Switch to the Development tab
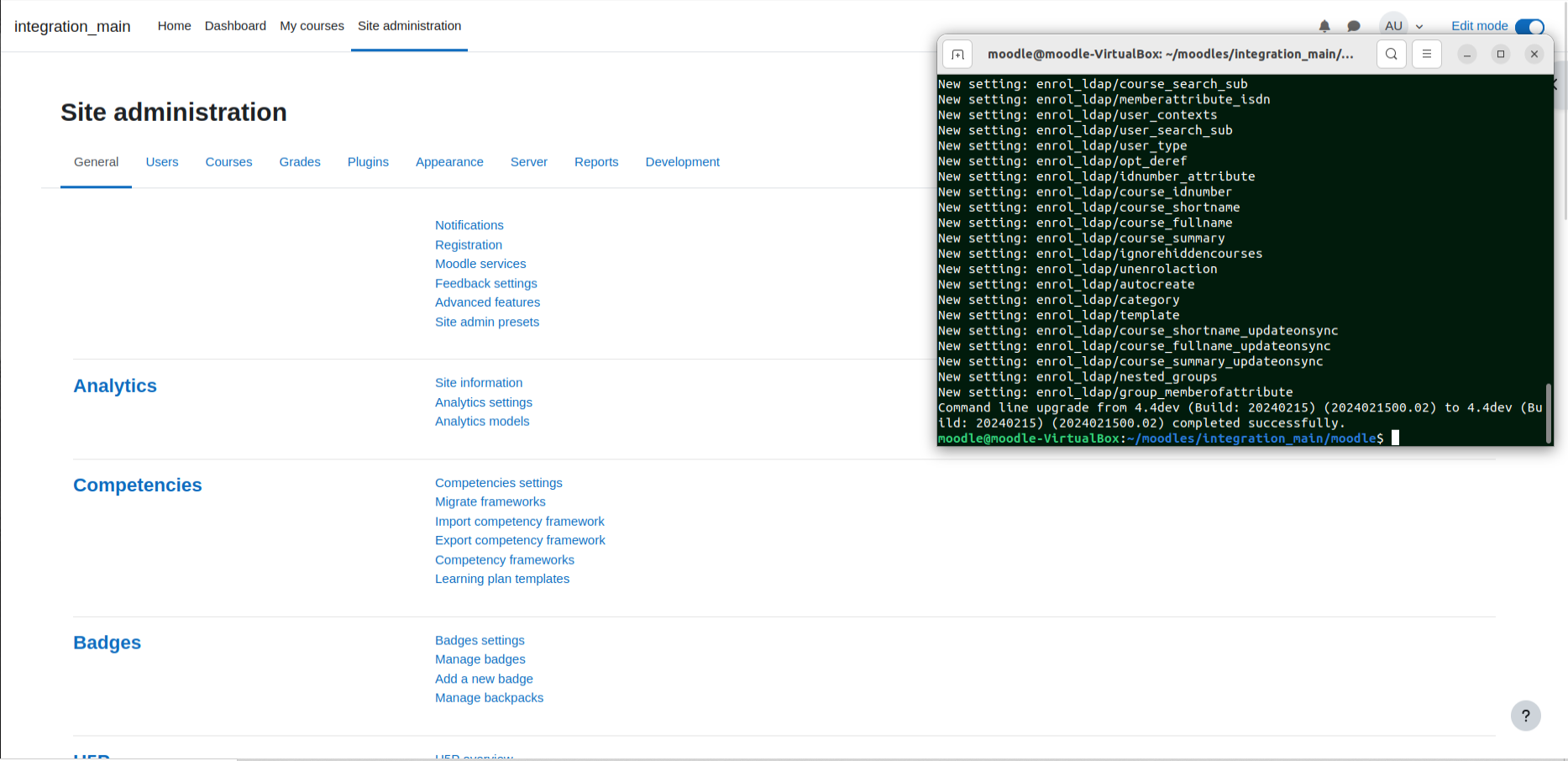This screenshot has height=761, width=1568. (683, 162)
